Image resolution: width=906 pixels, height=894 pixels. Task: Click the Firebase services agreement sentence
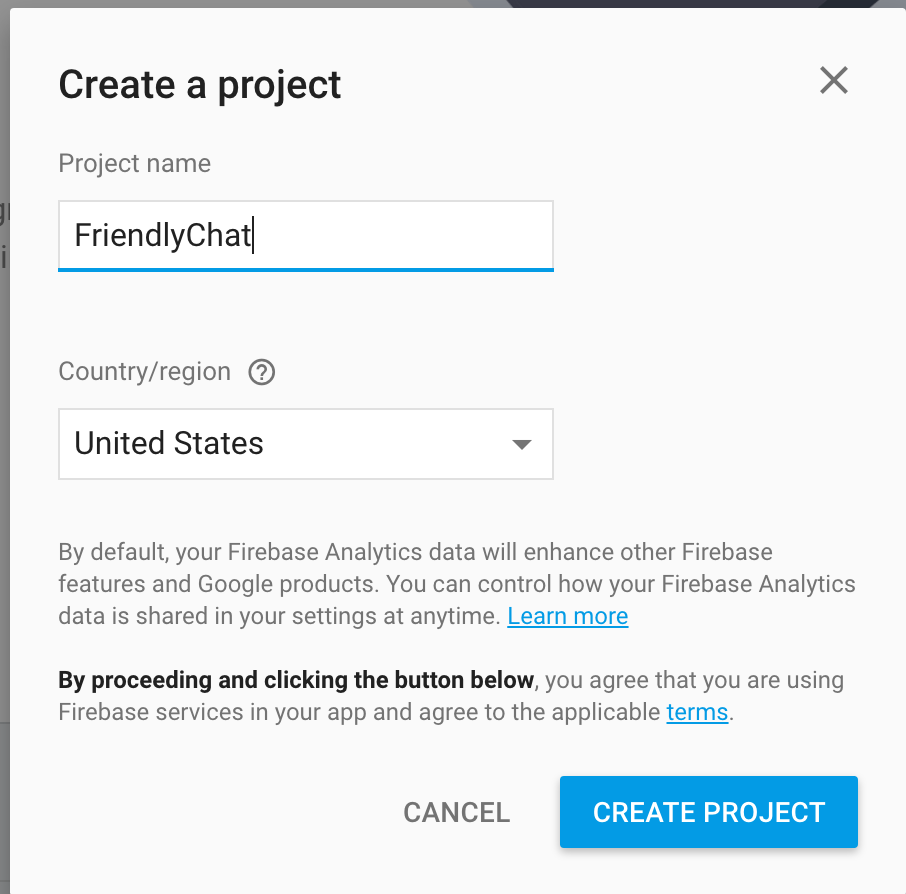click(x=360, y=713)
